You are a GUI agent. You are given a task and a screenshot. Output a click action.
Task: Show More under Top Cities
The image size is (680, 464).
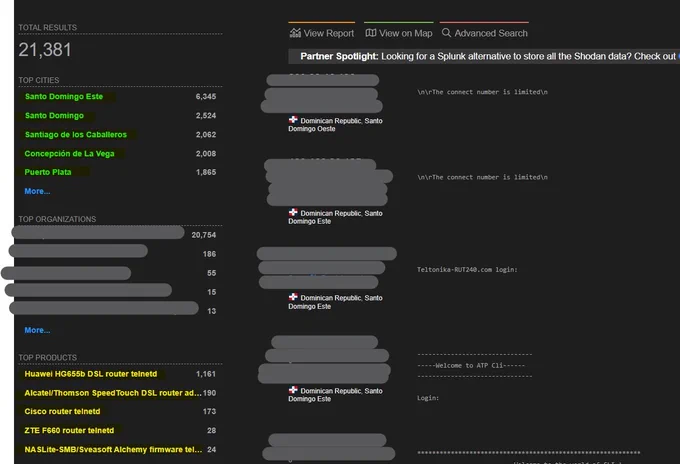(37, 191)
